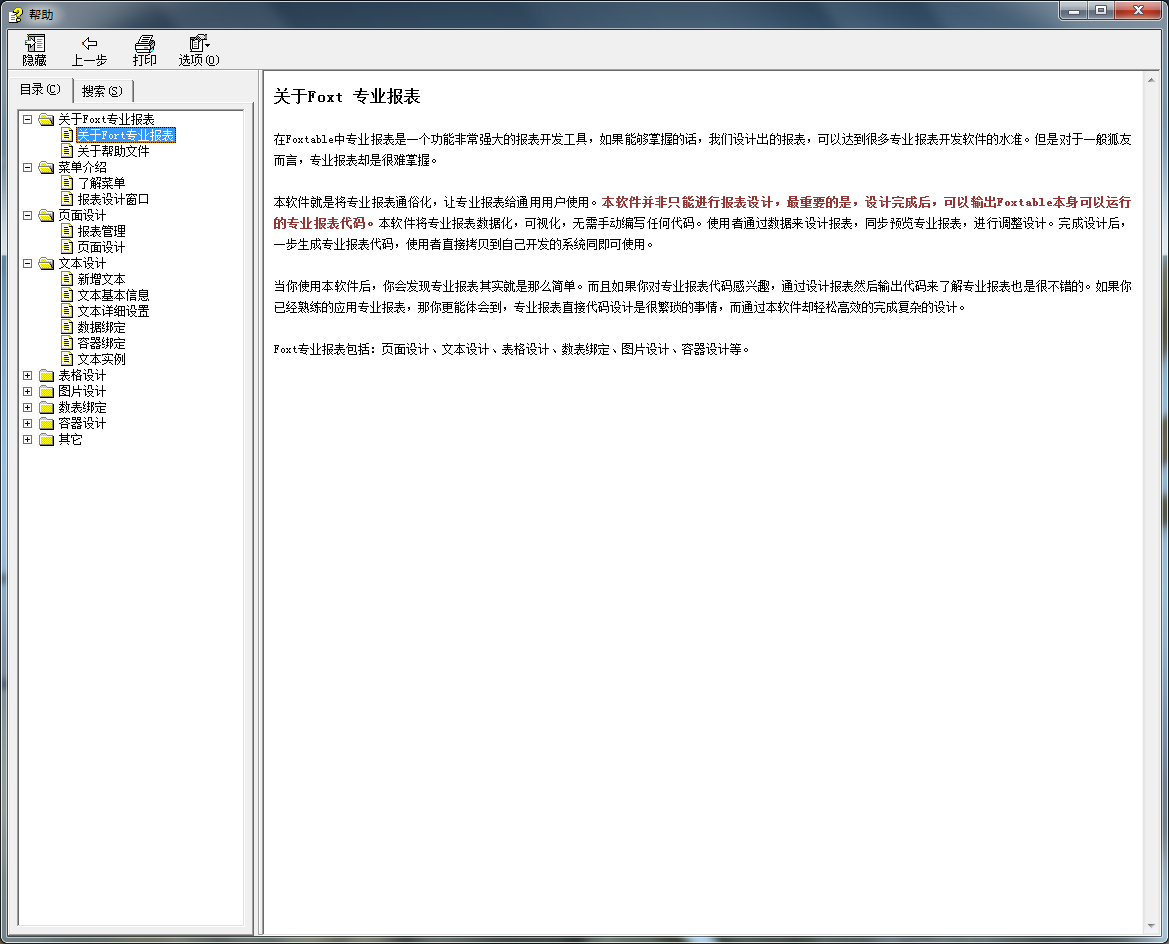Viewport: 1169px width, 944px height.
Task: Select the 文本详细设置 topic
Action: click(113, 311)
